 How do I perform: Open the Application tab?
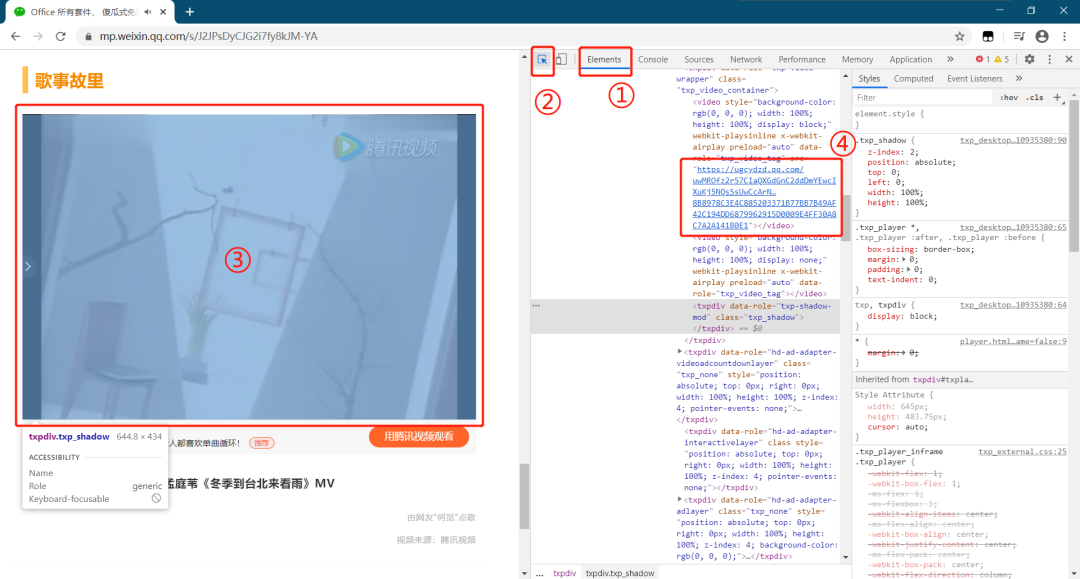911,59
